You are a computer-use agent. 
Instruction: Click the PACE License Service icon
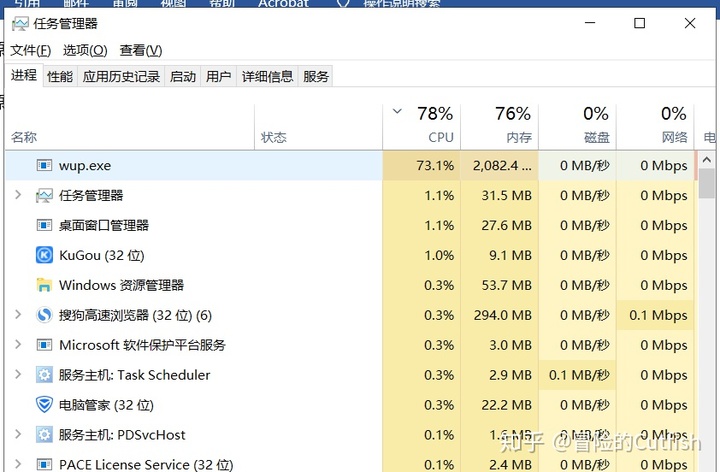point(44,464)
